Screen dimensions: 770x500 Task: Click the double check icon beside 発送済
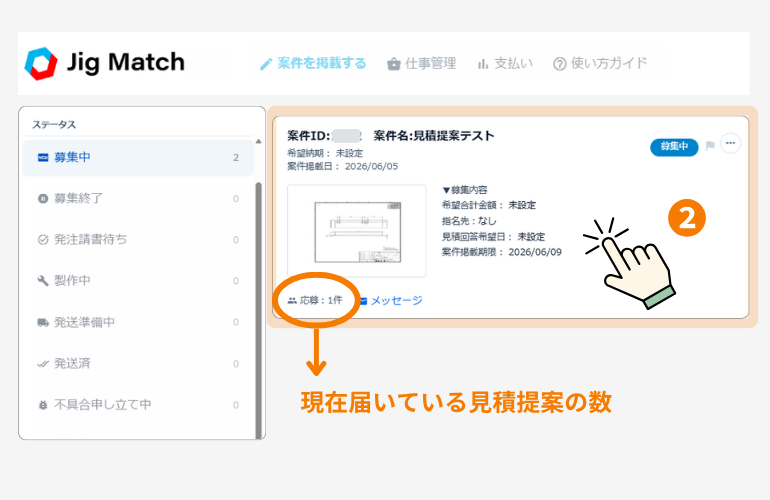click(x=43, y=364)
